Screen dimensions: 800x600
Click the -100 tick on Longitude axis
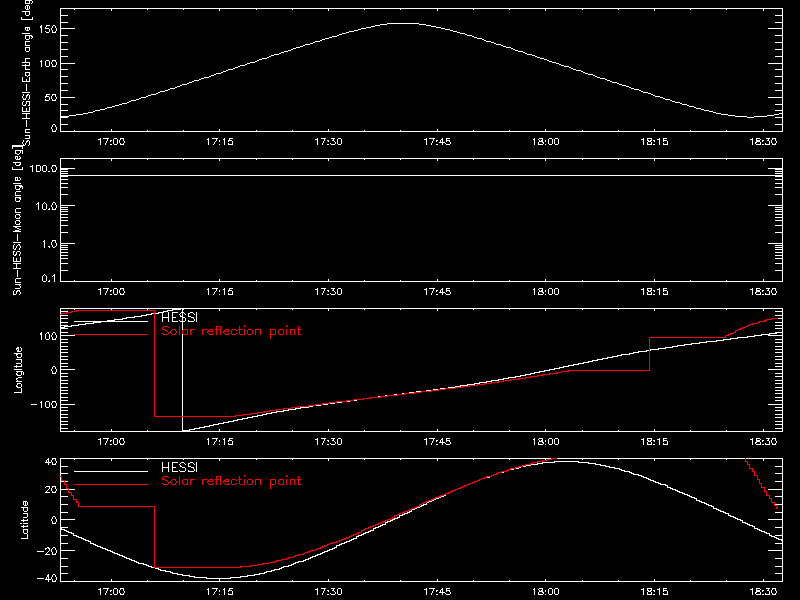(44, 405)
